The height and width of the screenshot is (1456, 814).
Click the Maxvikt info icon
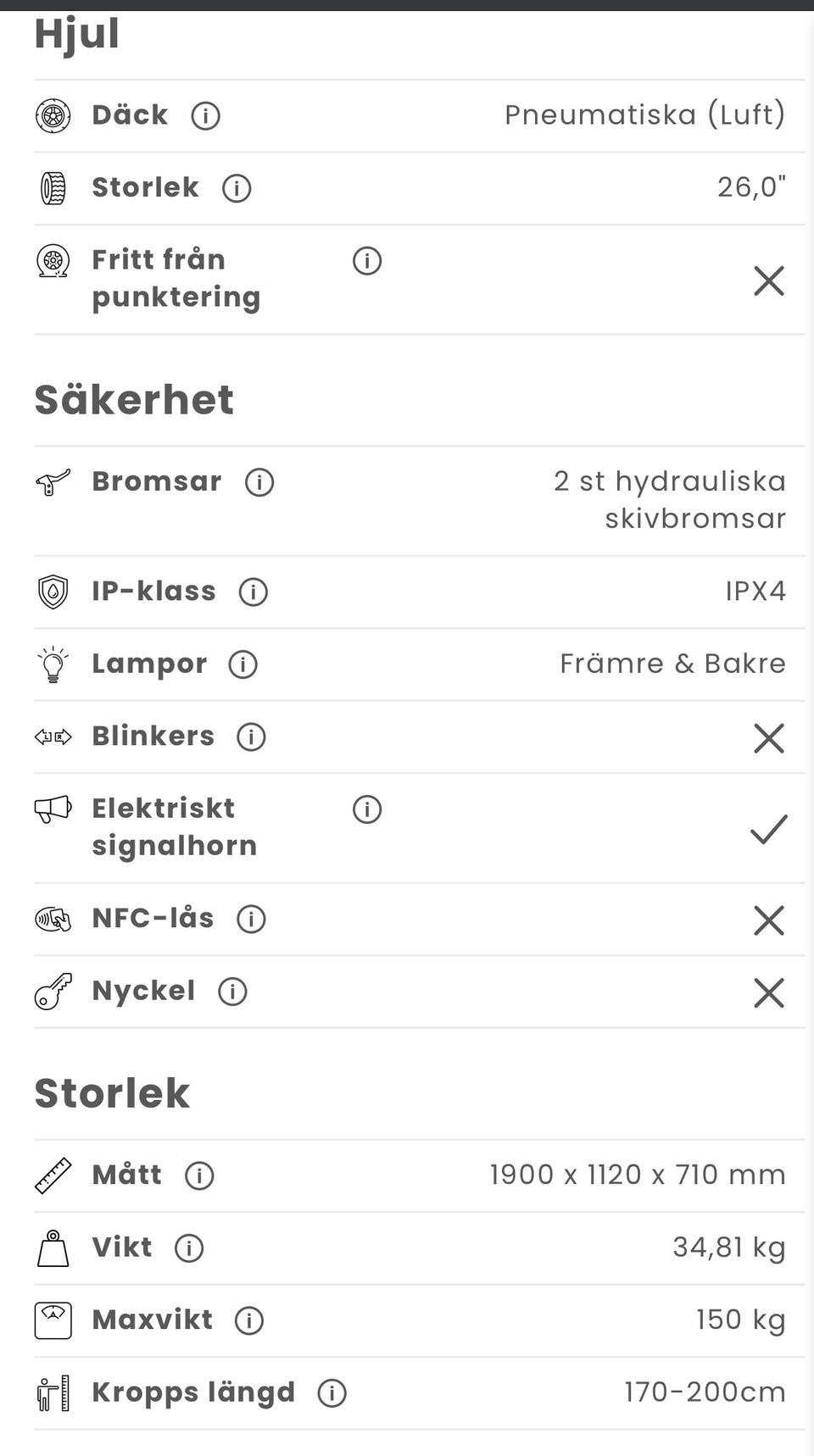tap(249, 1320)
